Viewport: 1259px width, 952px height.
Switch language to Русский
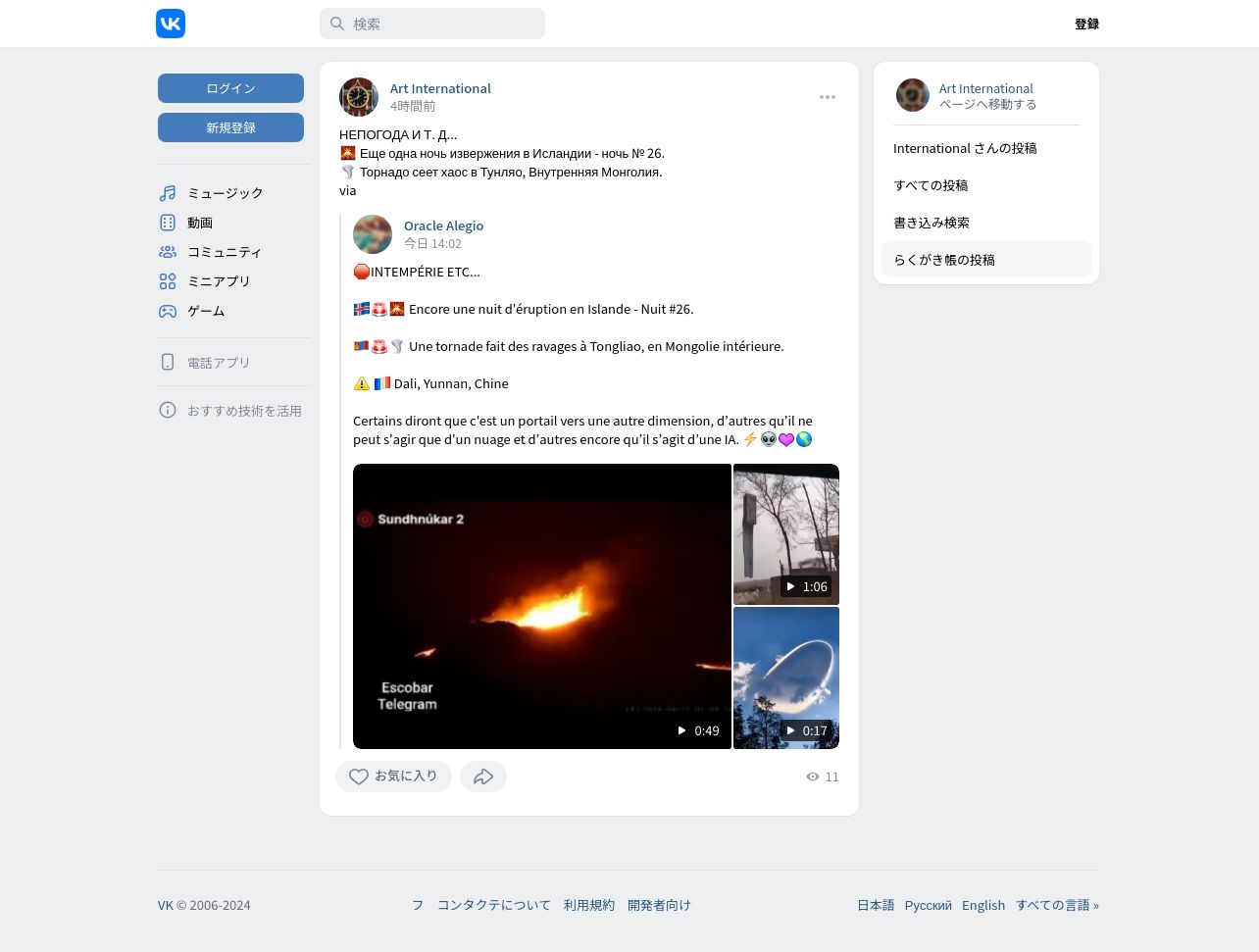929,905
